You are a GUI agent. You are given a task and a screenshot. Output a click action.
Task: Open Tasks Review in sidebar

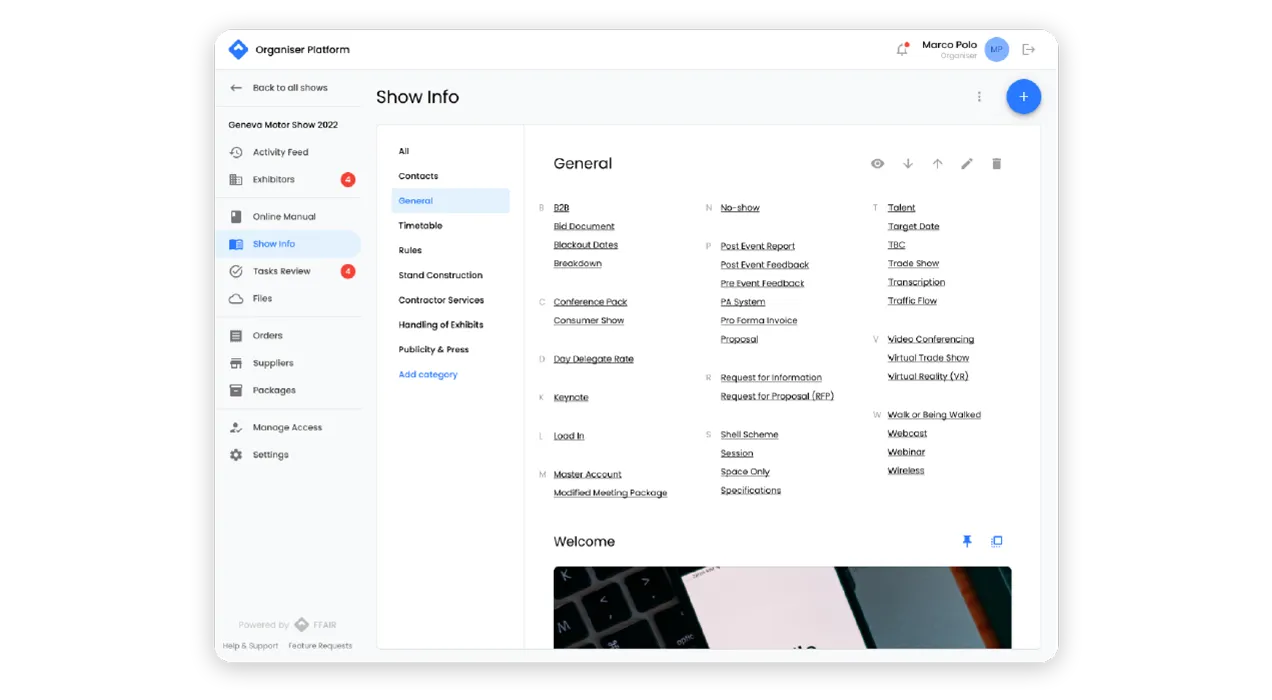[x=281, y=271]
